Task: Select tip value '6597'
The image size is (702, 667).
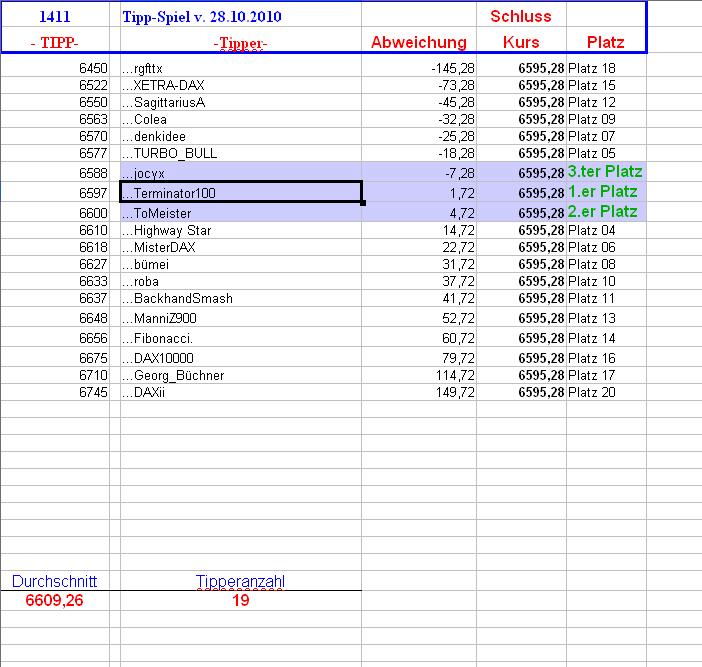Action: [x=93, y=193]
